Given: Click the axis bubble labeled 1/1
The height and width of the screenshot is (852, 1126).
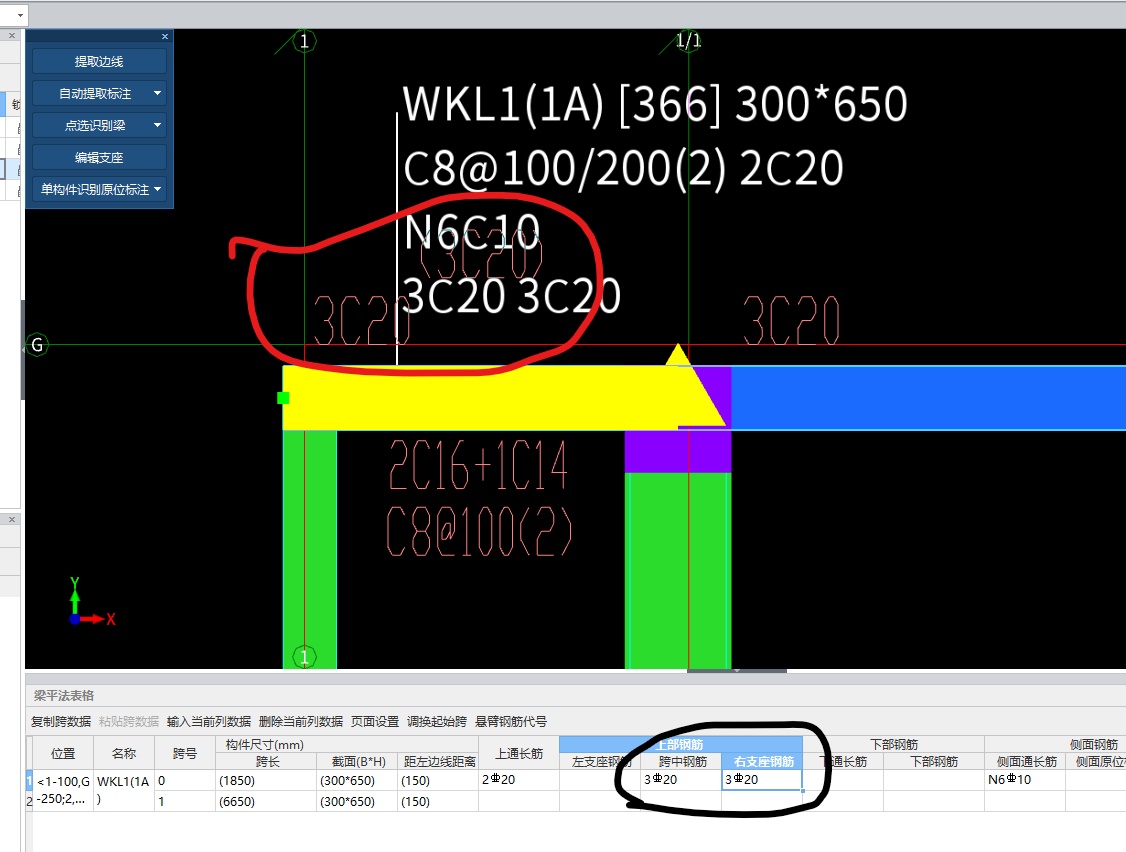Looking at the screenshot, I should (688, 41).
